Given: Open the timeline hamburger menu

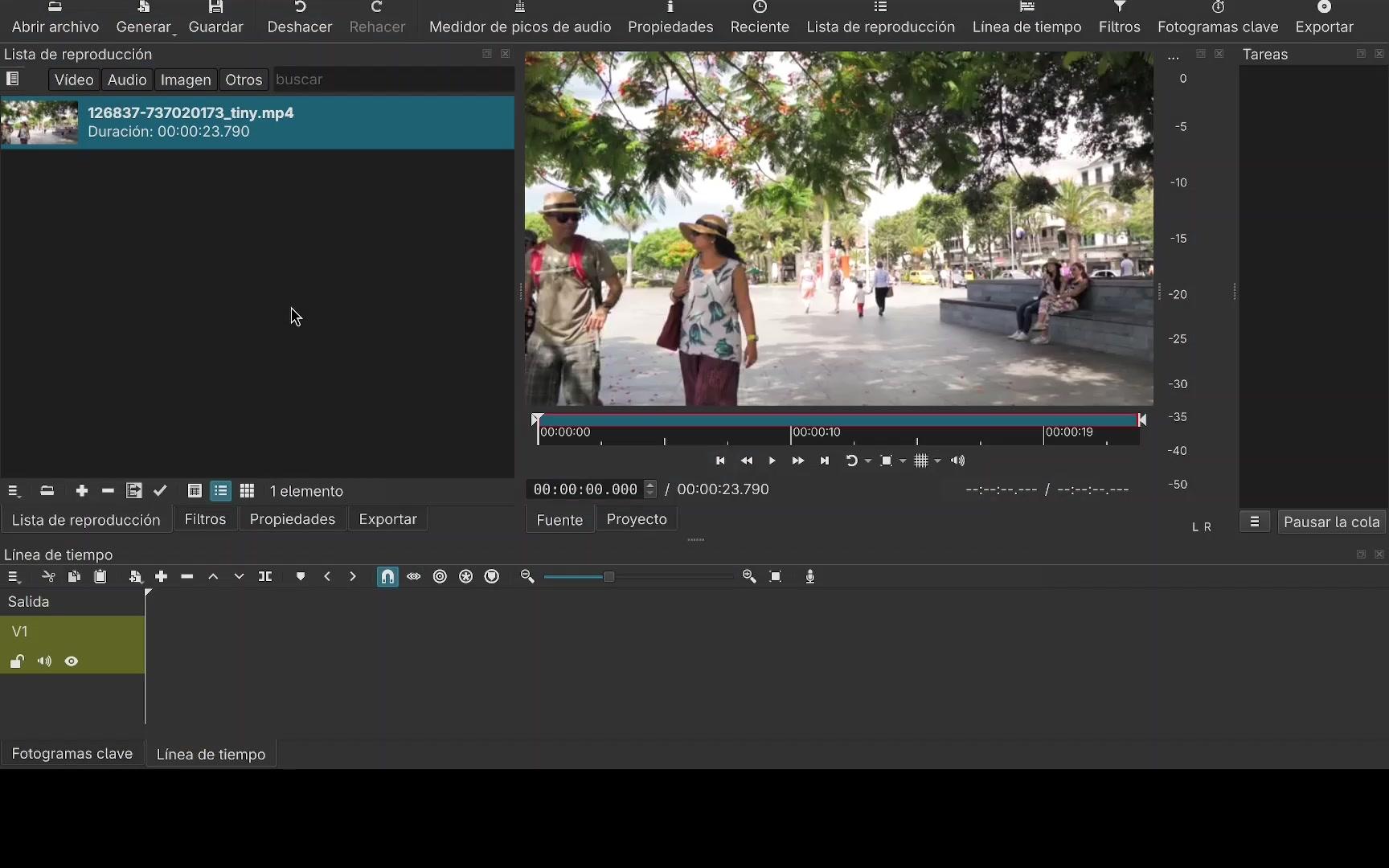Looking at the screenshot, I should pos(14,576).
